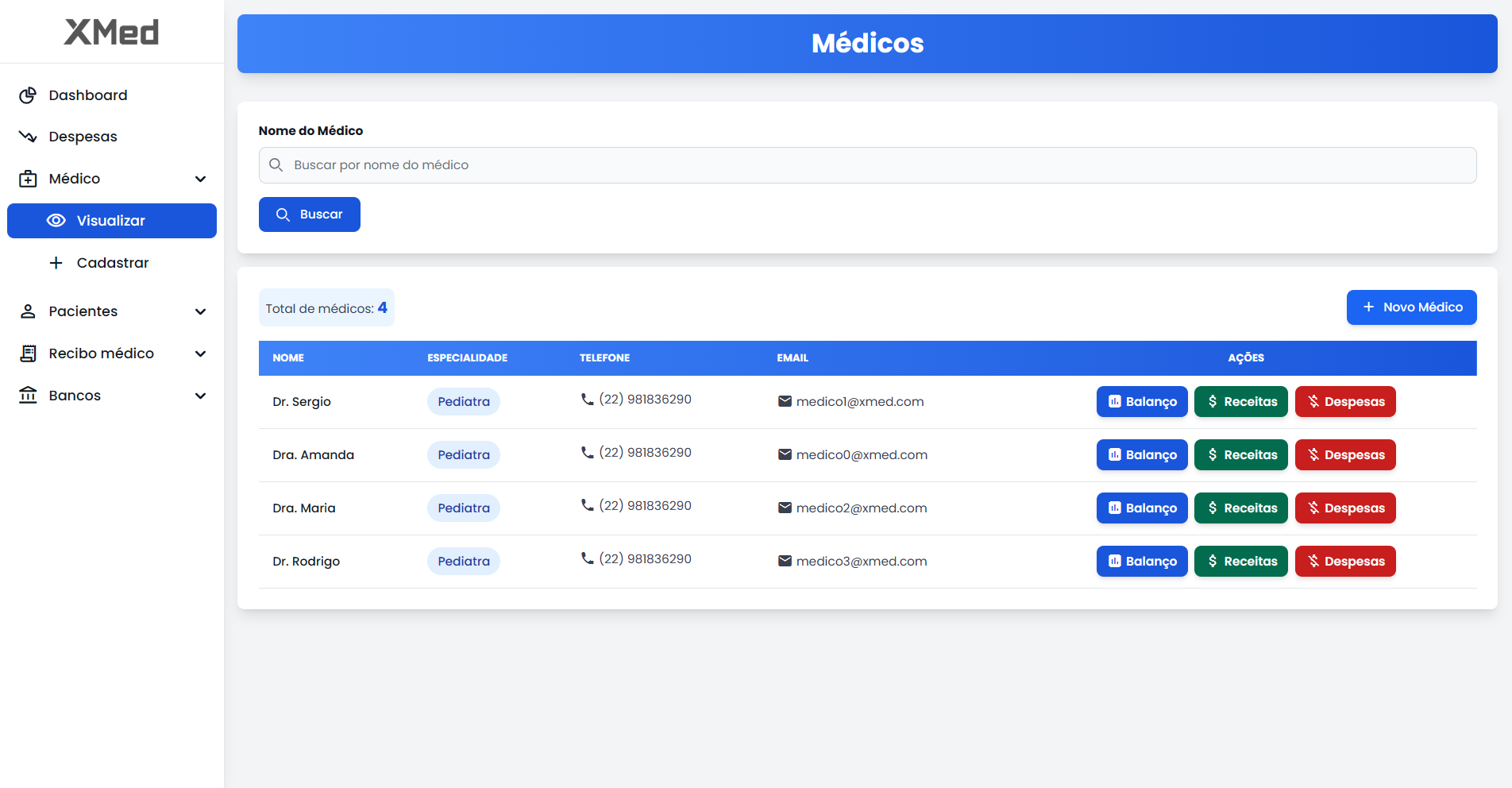Open the Cadastrar submenu item
The image size is (1512, 788).
click(112, 263)
